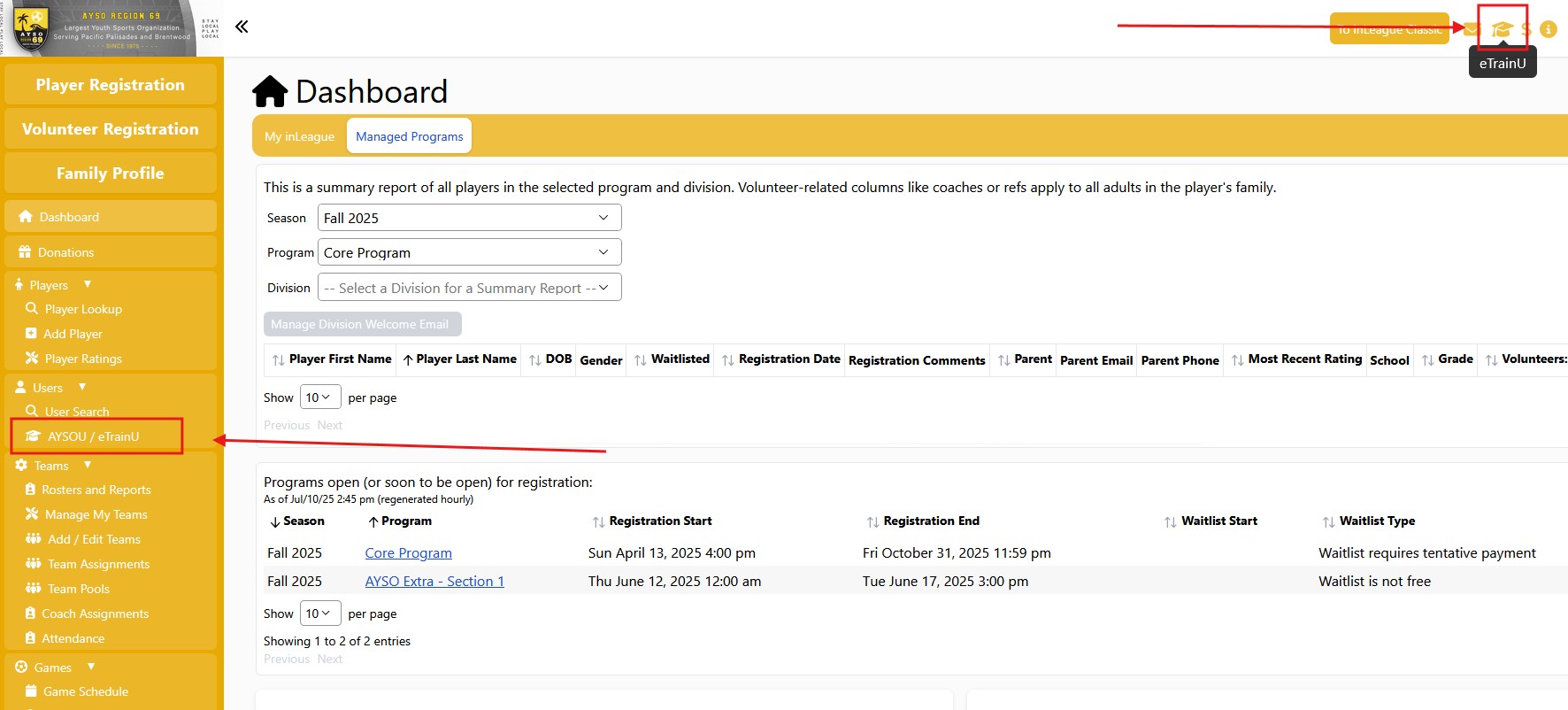The image size is (1568, 710).
Task: Open AYSO Extra - Section 1 link
Action: (434, 582)
